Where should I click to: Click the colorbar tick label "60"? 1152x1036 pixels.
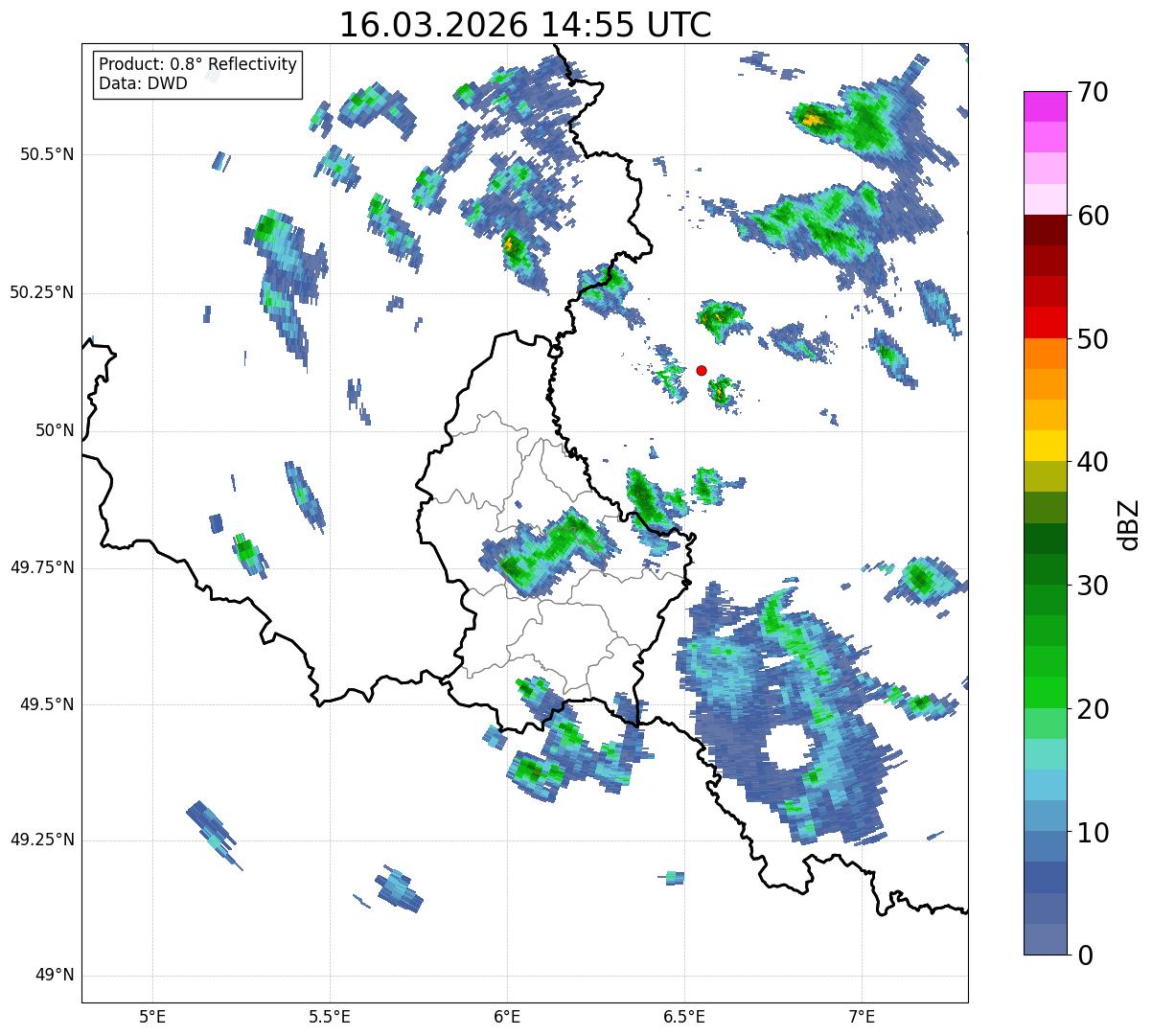point(1094,216)
